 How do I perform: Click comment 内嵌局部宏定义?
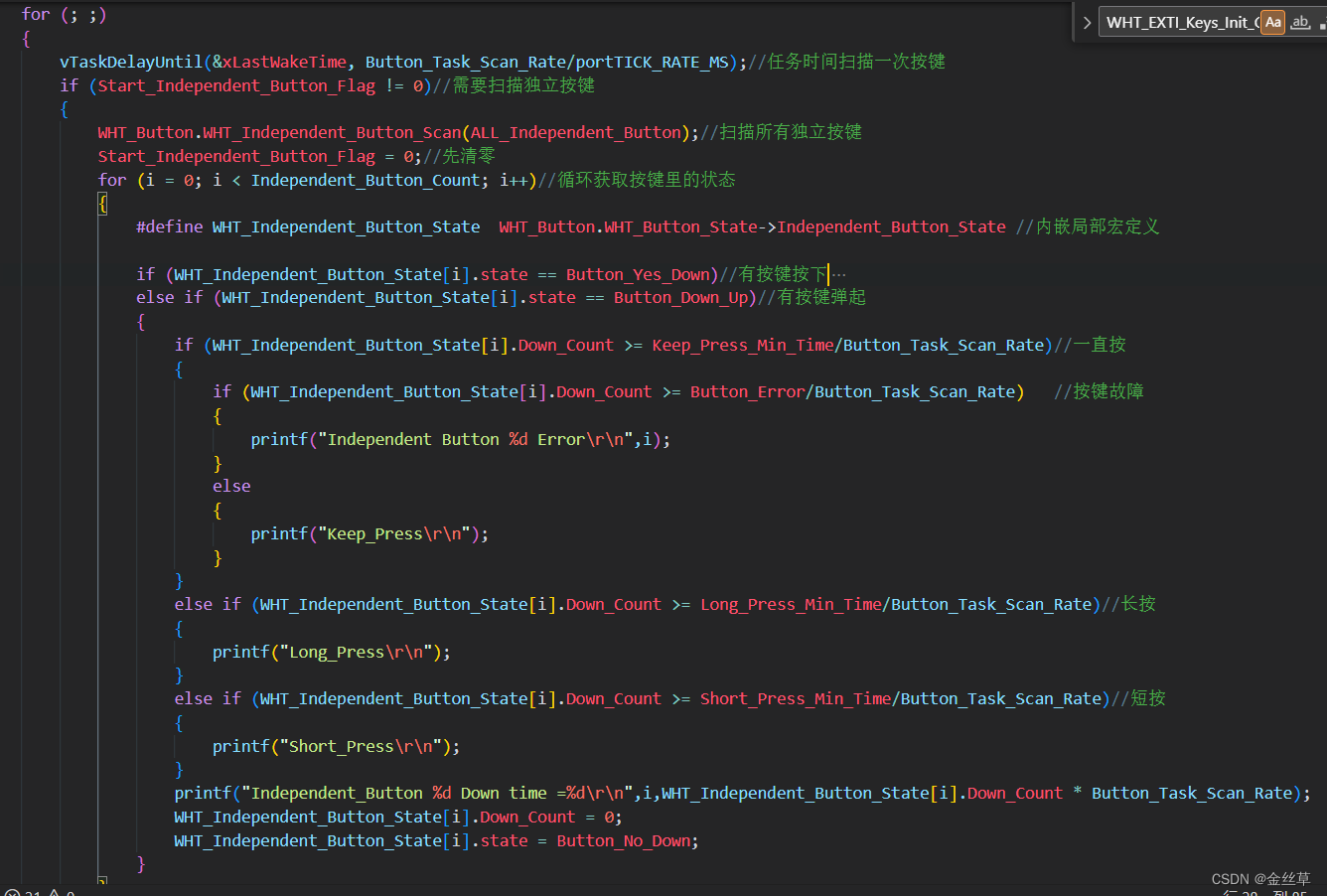pyautogui.click(x=1088, y=226)
